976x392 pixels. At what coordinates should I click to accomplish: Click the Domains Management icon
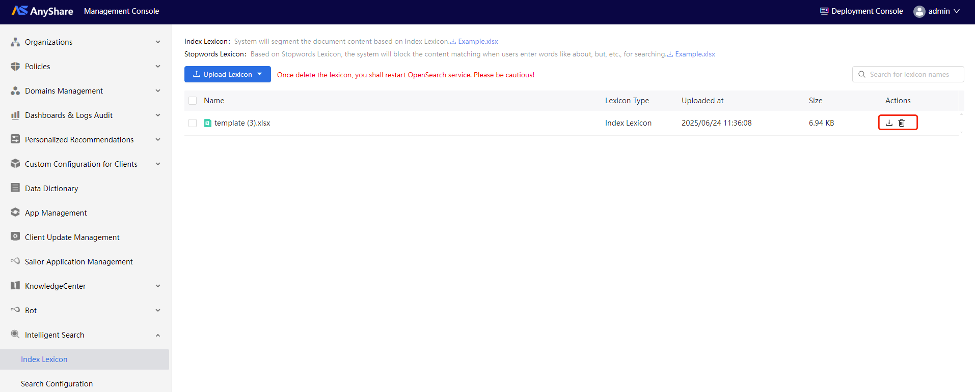[16, 91]
